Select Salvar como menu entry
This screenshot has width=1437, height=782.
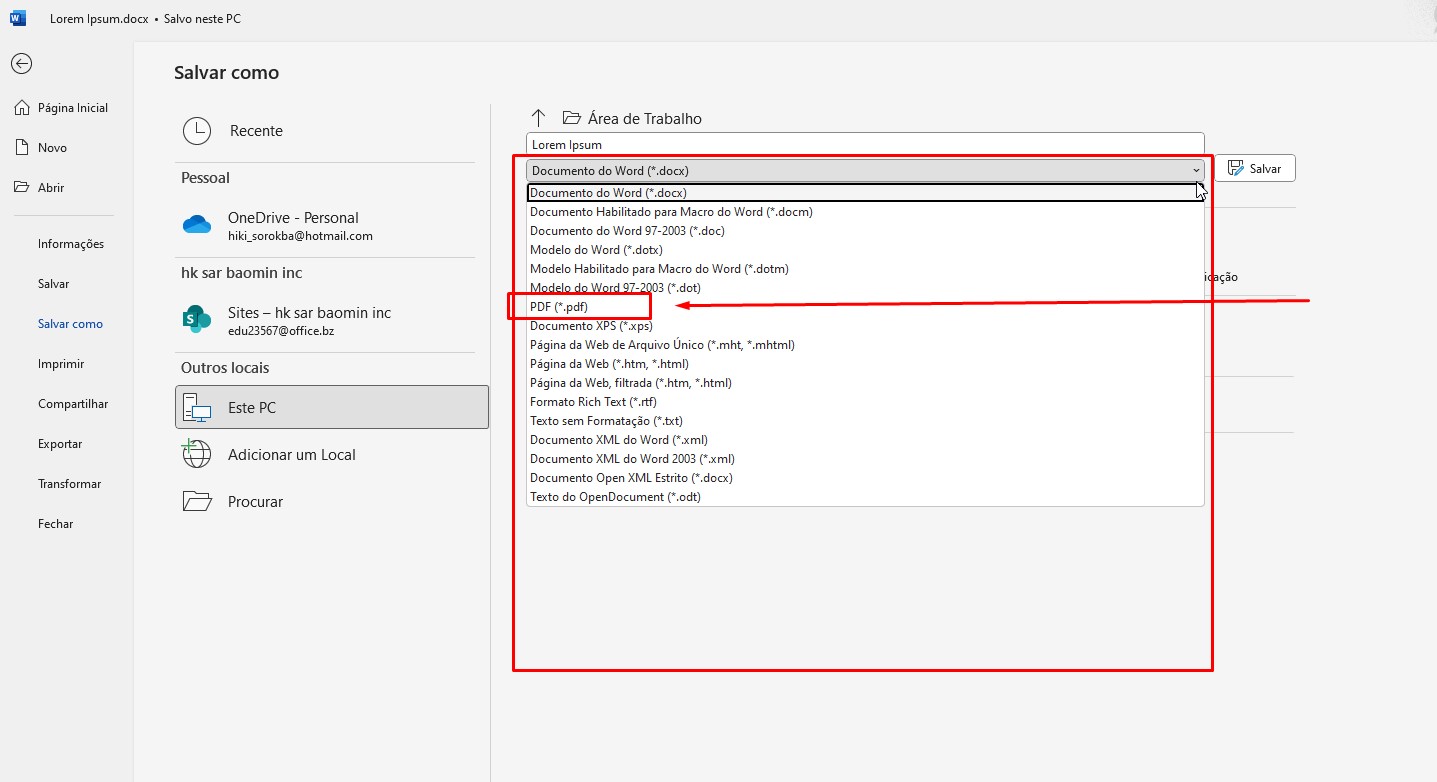(x=70, y=324)
